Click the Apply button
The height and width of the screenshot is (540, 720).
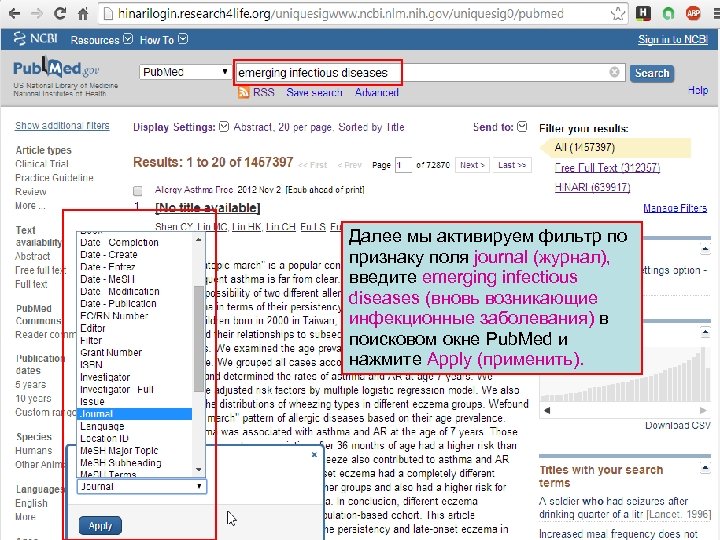[100, 526]
